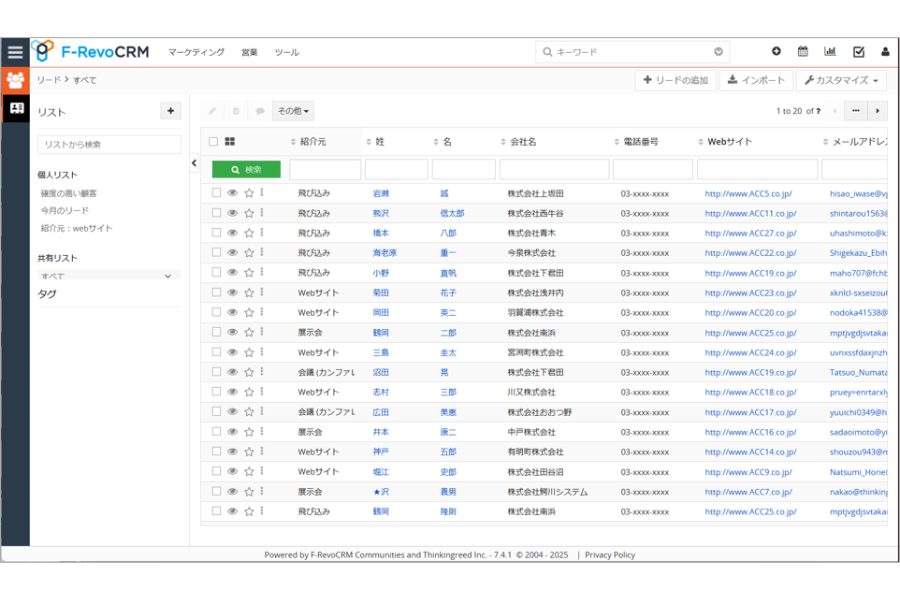Open the カスタマイズ dropdown
The height and width of the screenshot is (600, 900).
click(x=841, y=80)
